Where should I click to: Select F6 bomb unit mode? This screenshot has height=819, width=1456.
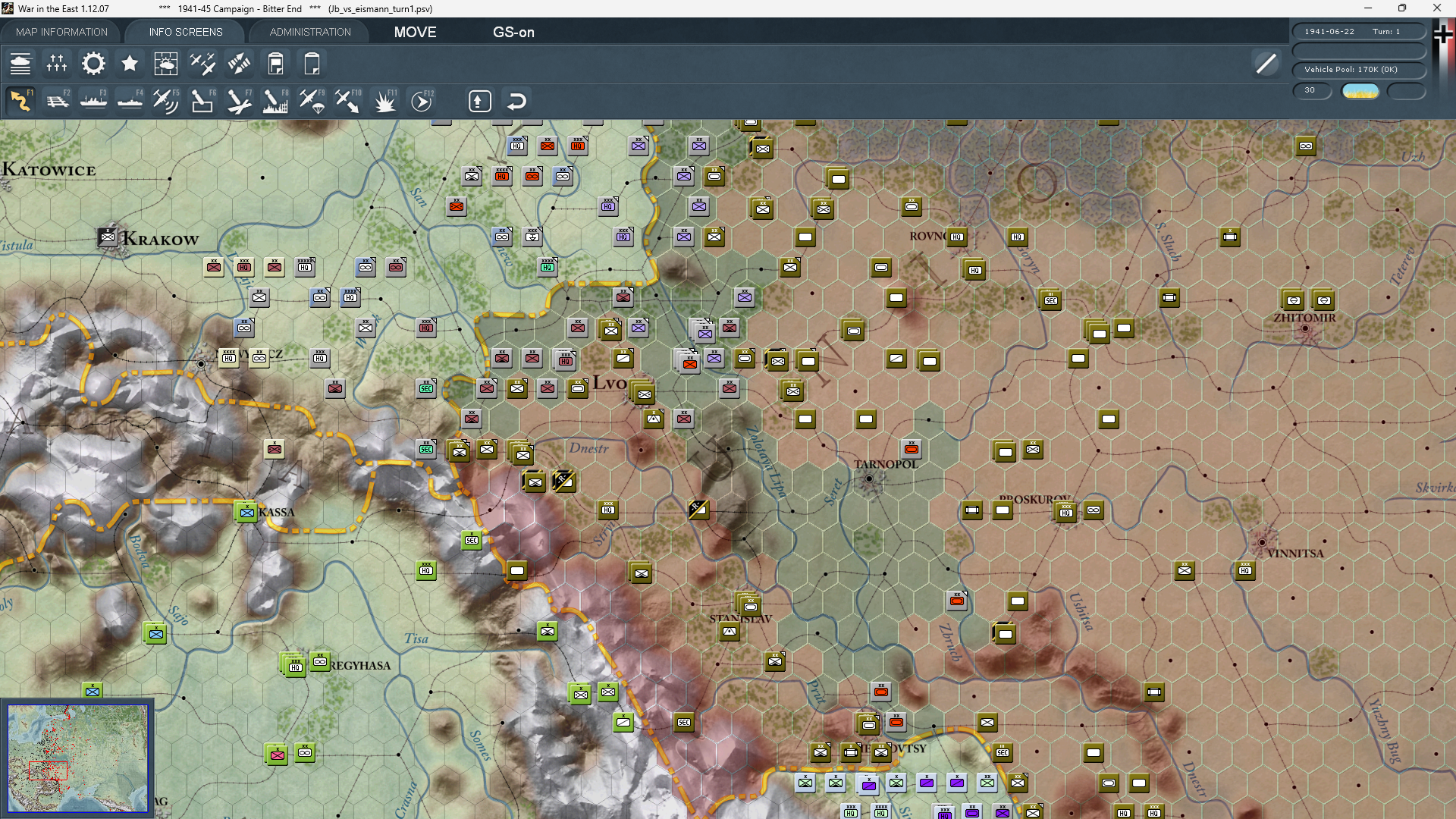202,101
